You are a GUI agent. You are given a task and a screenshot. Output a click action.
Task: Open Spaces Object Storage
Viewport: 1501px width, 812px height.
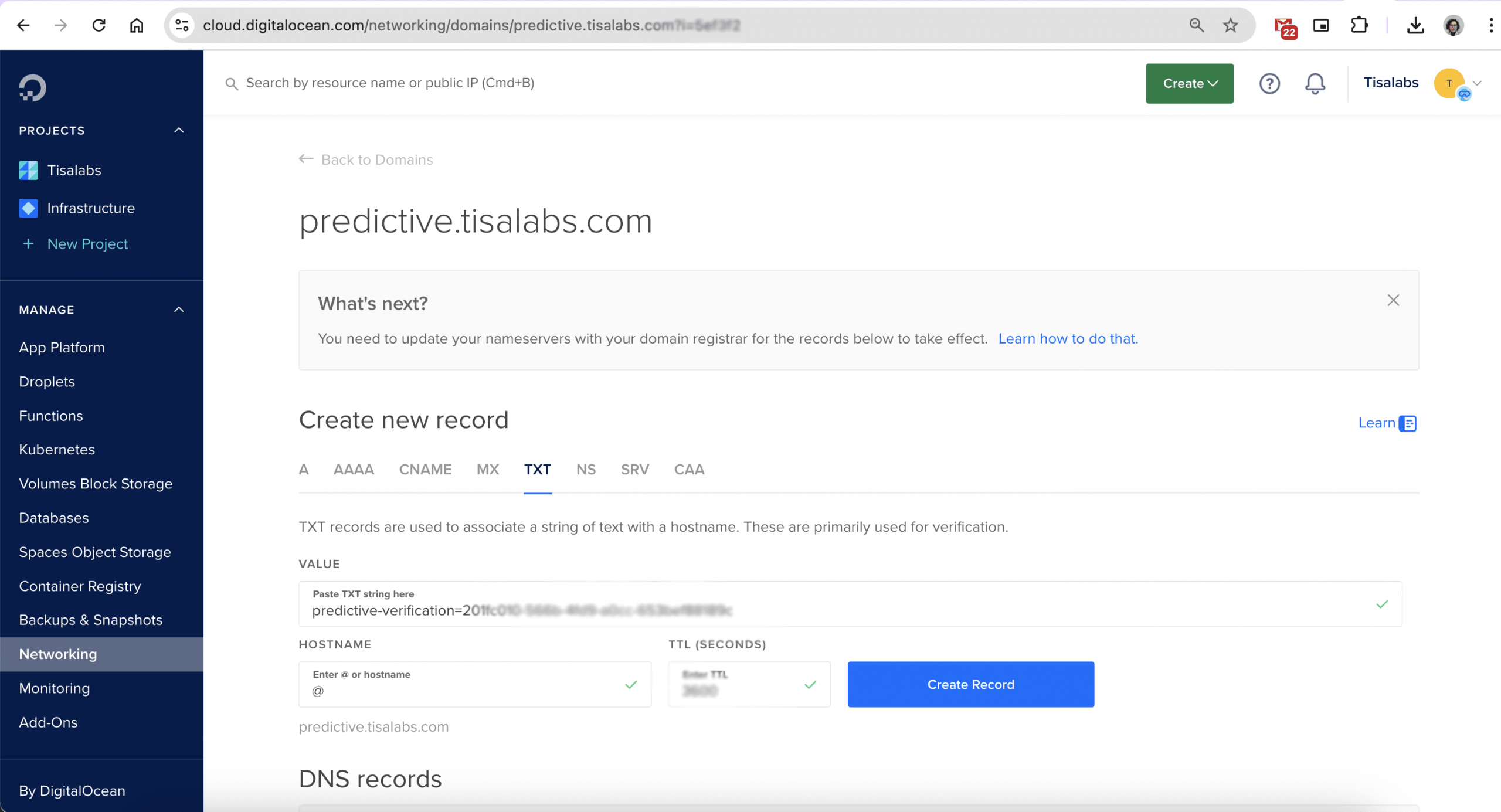(95, 552)
